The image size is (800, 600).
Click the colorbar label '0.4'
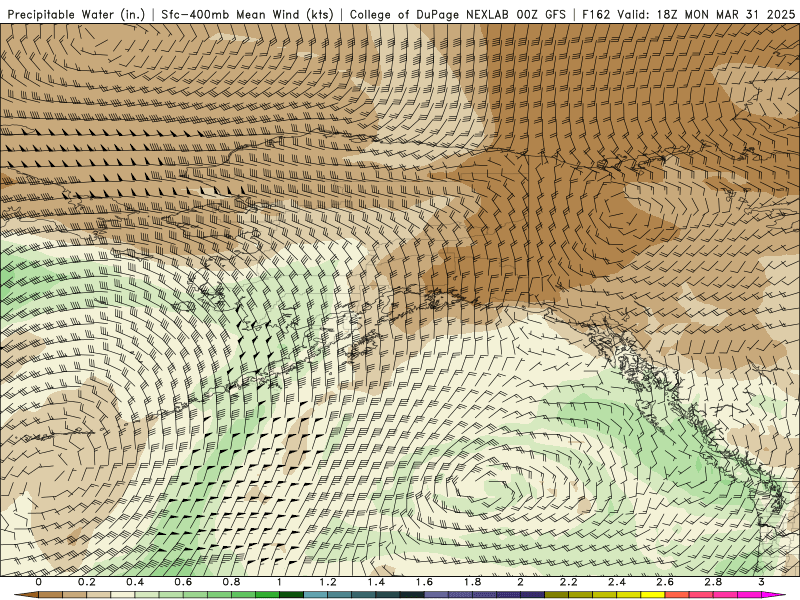[x=135, y=582]
